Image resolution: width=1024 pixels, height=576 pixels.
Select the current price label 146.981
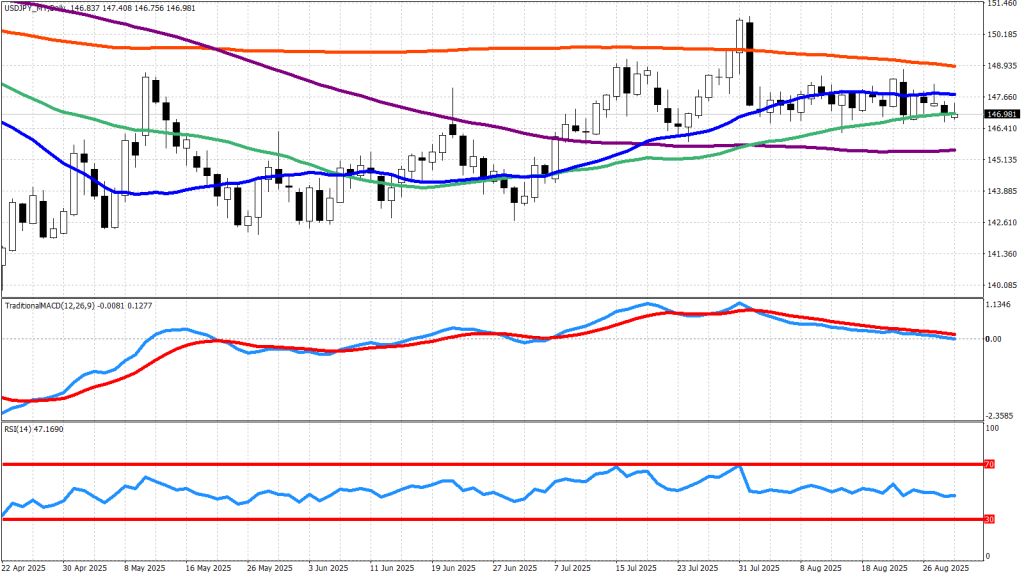[1000, 115]
